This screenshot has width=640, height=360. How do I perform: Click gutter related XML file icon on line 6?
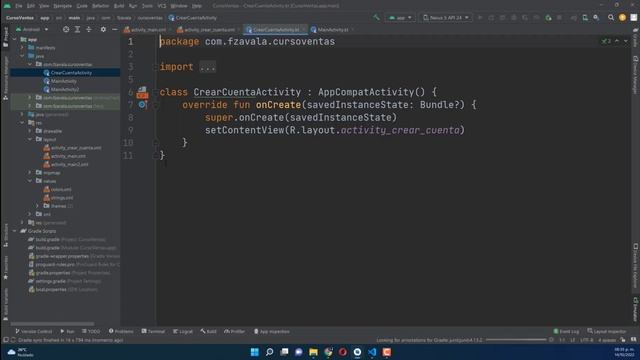pos(142,92)
